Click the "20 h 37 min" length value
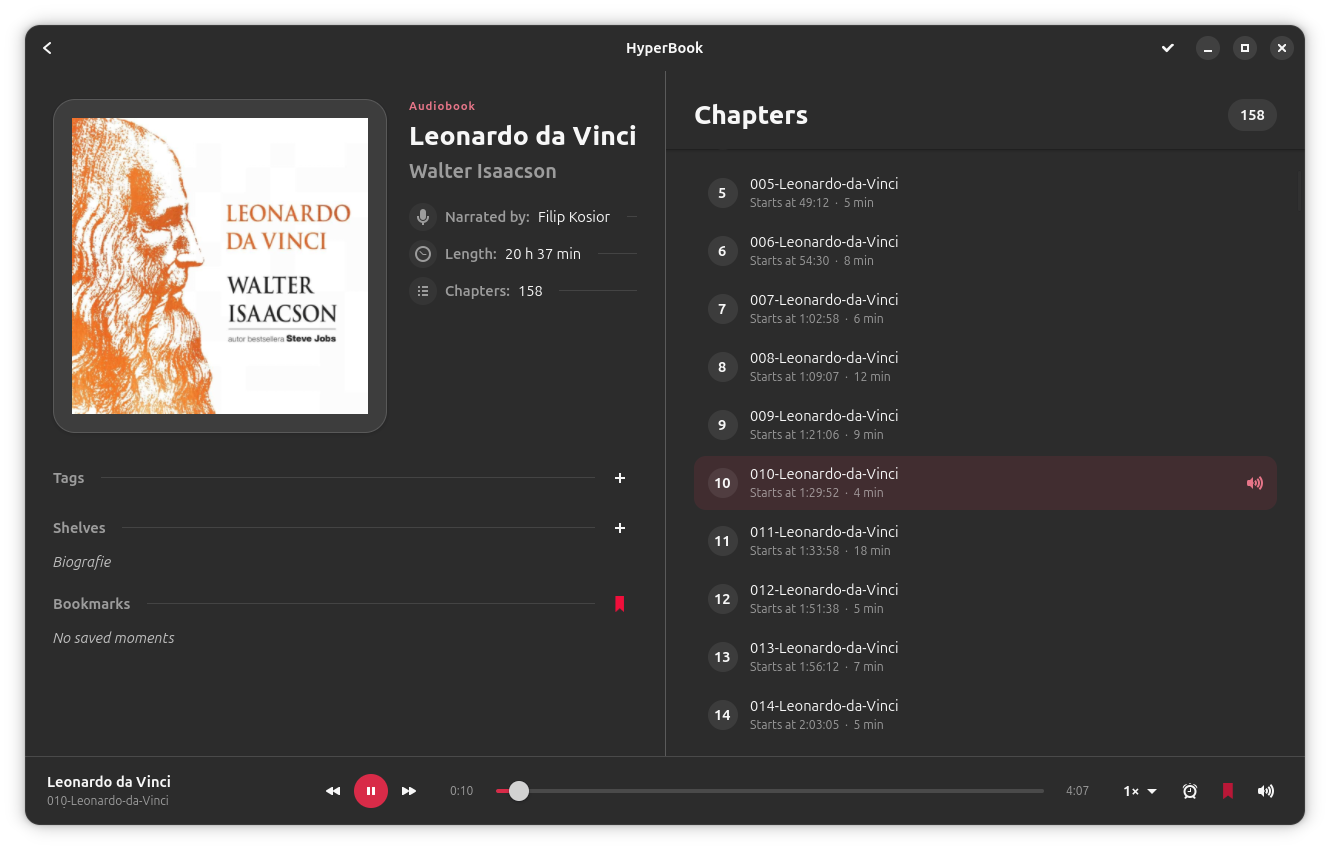 click(x=543, y=254)
